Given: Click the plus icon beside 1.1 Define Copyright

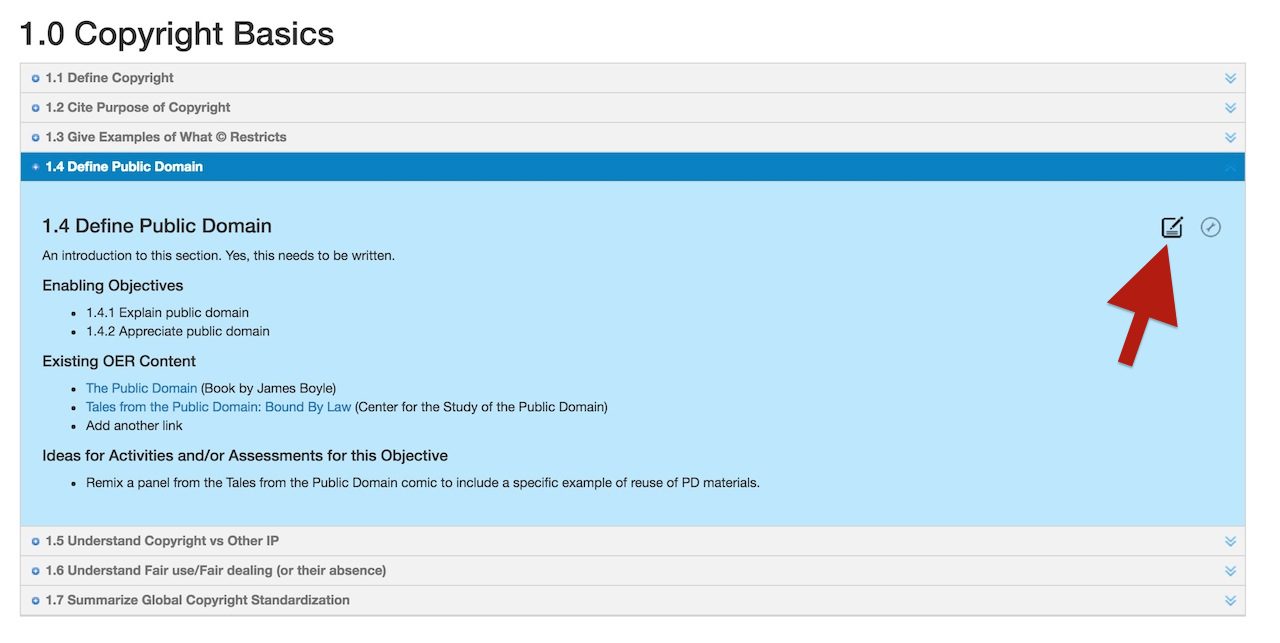Looking at the screenshot, I should (35, 78).
